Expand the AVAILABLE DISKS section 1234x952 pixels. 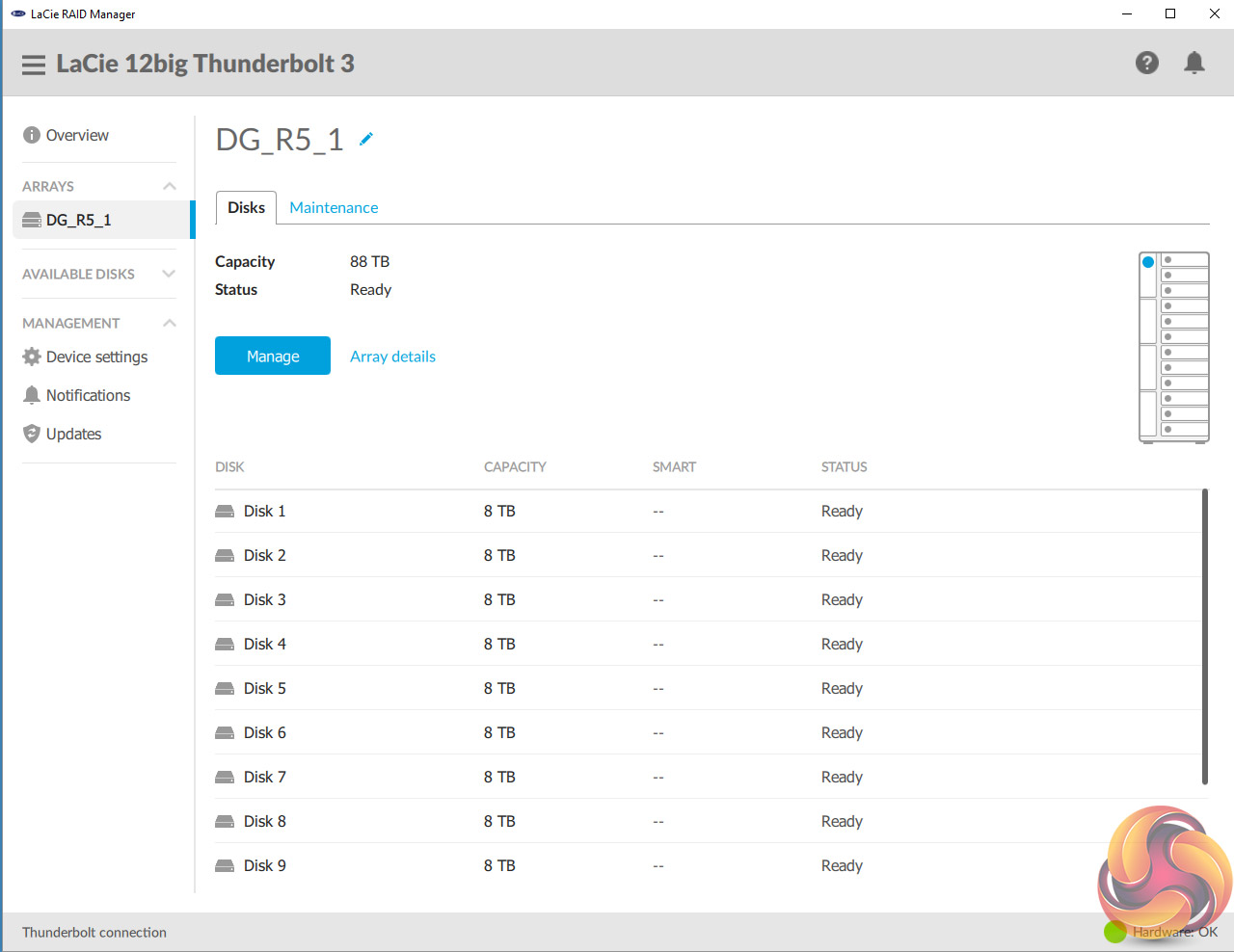click(x=170, y=274)
